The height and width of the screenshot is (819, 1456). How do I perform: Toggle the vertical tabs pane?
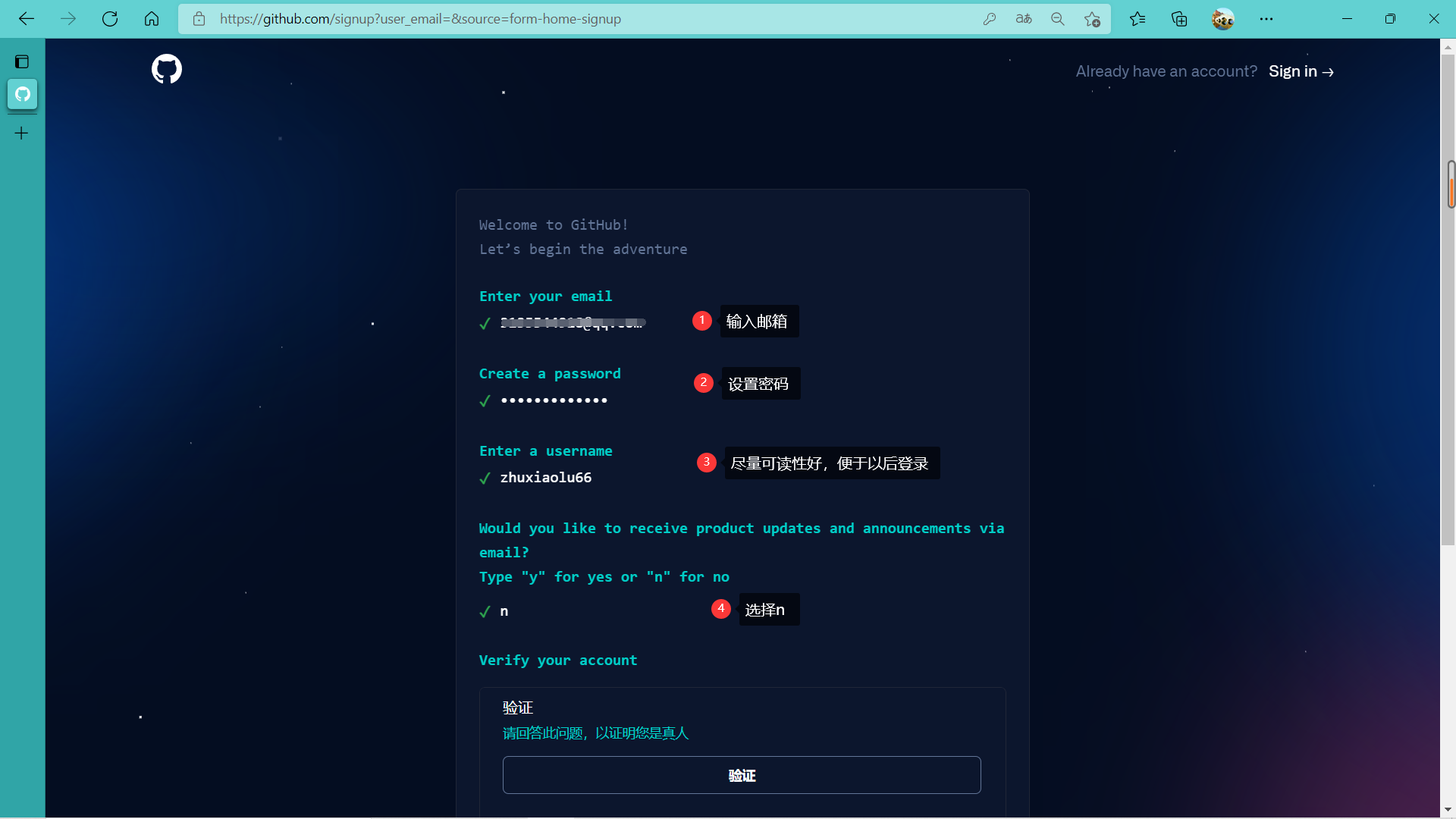click(x=22, y=61)
